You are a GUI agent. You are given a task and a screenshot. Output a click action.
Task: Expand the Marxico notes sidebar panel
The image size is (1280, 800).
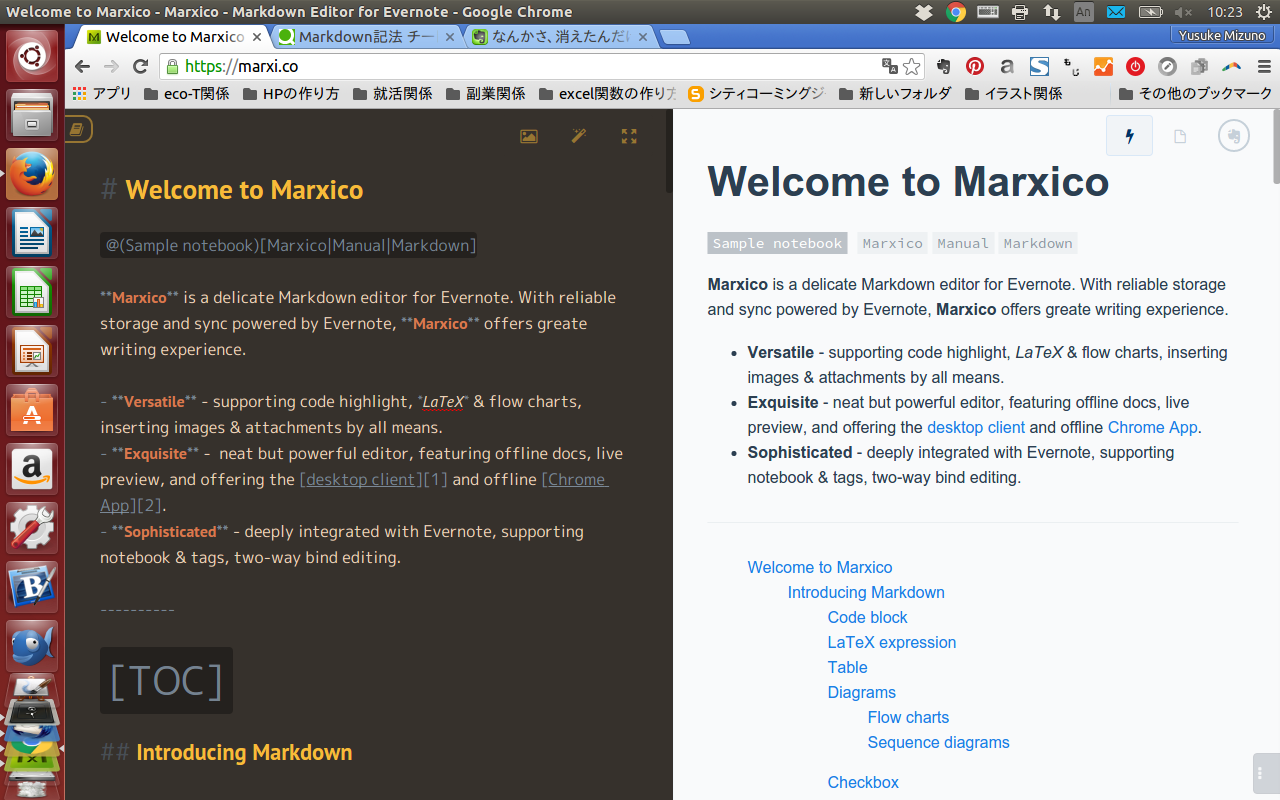[78, 129]
